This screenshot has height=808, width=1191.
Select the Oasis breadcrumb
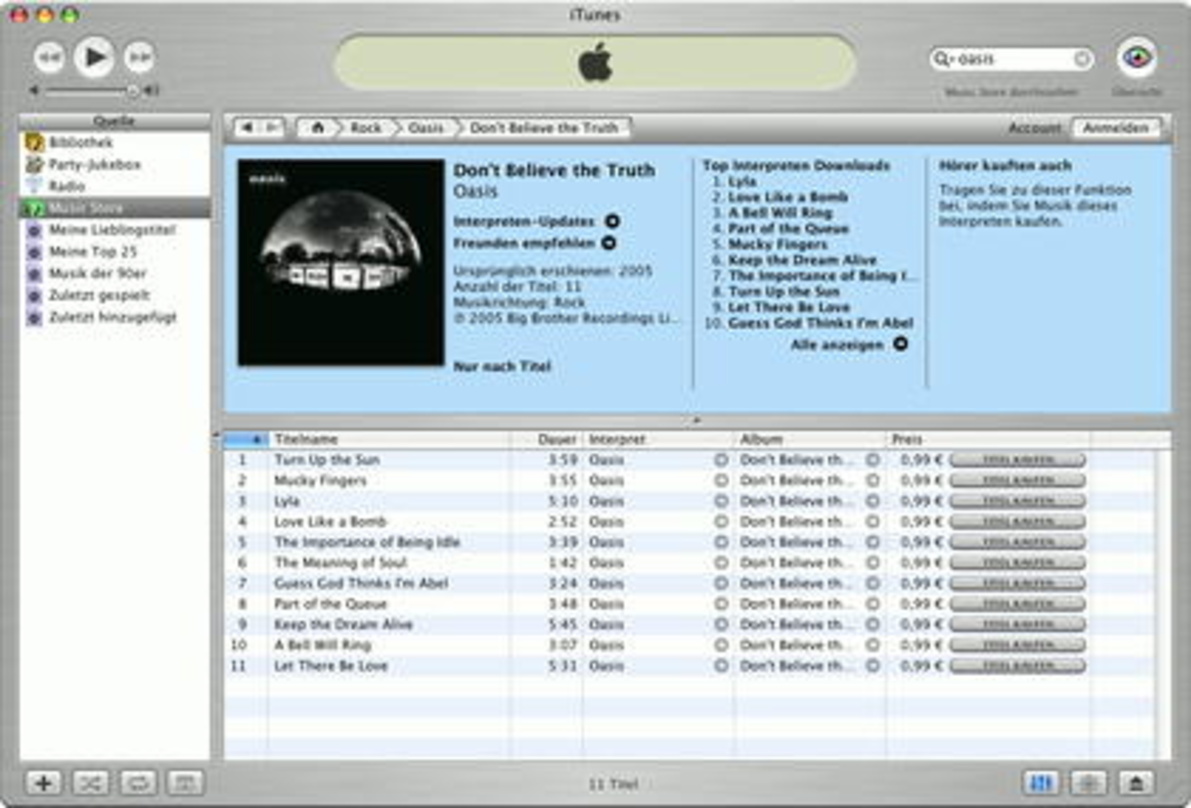[x=425, y=128]
